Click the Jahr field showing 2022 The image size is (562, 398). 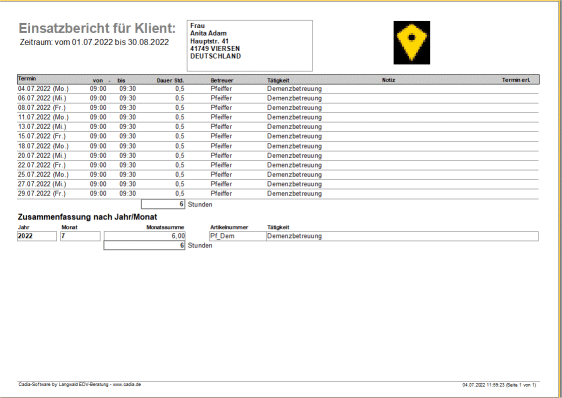coord(37,236)
